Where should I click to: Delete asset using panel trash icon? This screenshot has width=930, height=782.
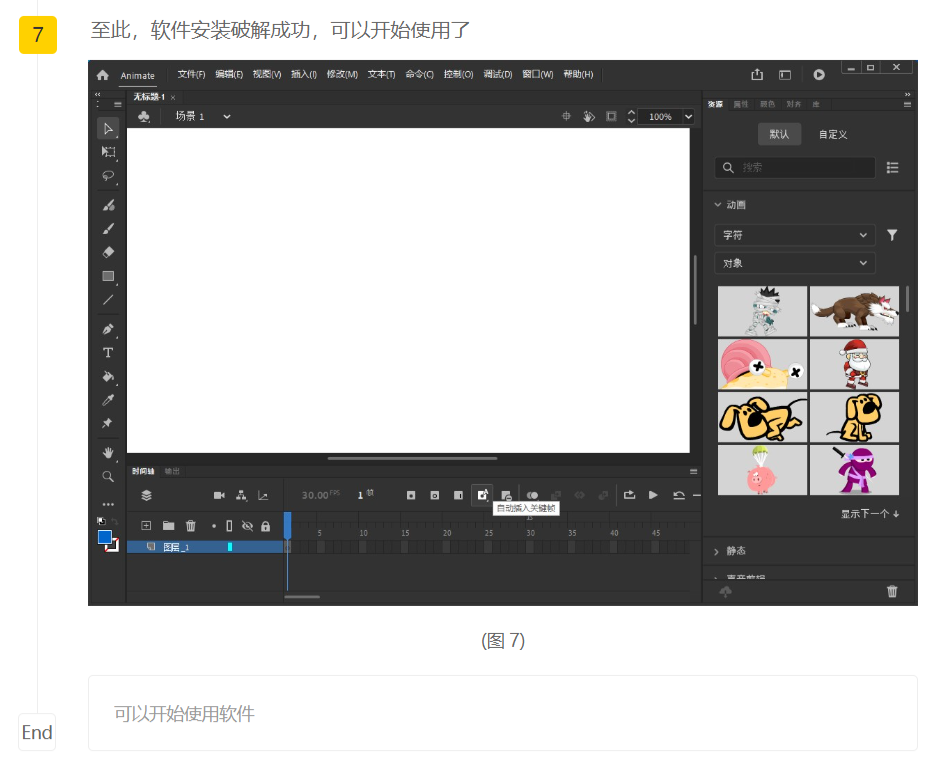tap(891, 592)
